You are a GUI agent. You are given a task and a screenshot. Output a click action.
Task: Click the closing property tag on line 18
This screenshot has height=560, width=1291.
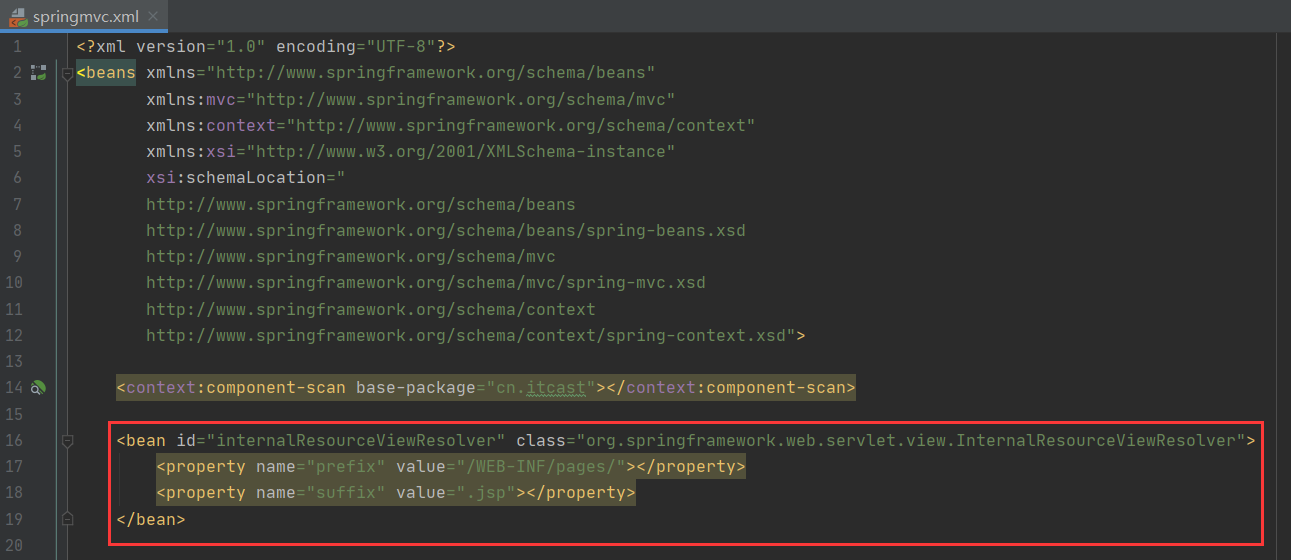581,492
